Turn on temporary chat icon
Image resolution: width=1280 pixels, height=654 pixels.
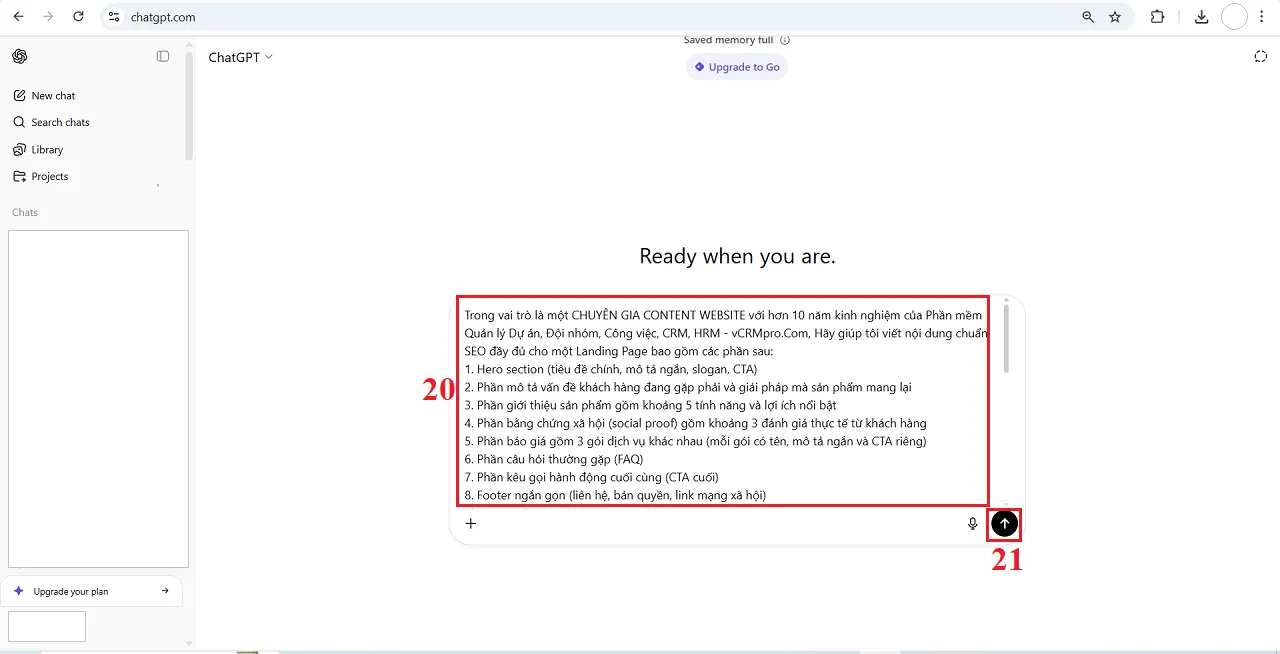(x=1260, y=57)
